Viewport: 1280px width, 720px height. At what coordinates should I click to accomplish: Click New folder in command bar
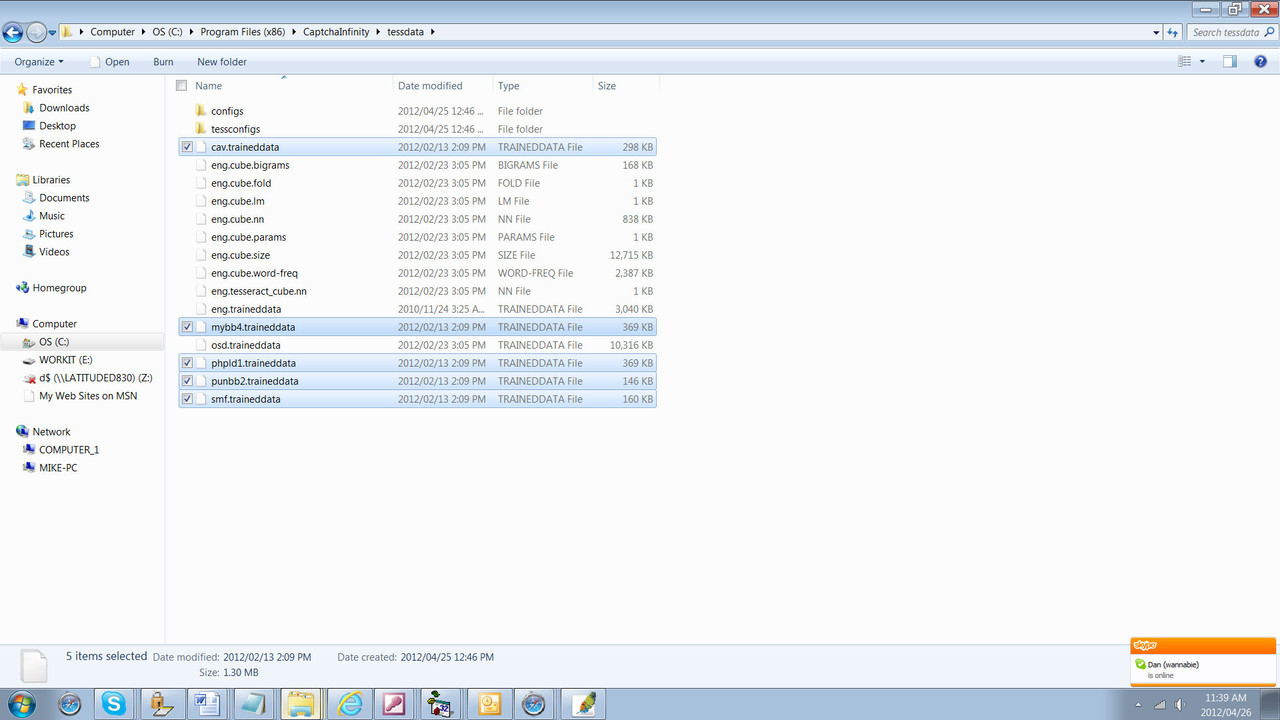click(x=222, y=62)
